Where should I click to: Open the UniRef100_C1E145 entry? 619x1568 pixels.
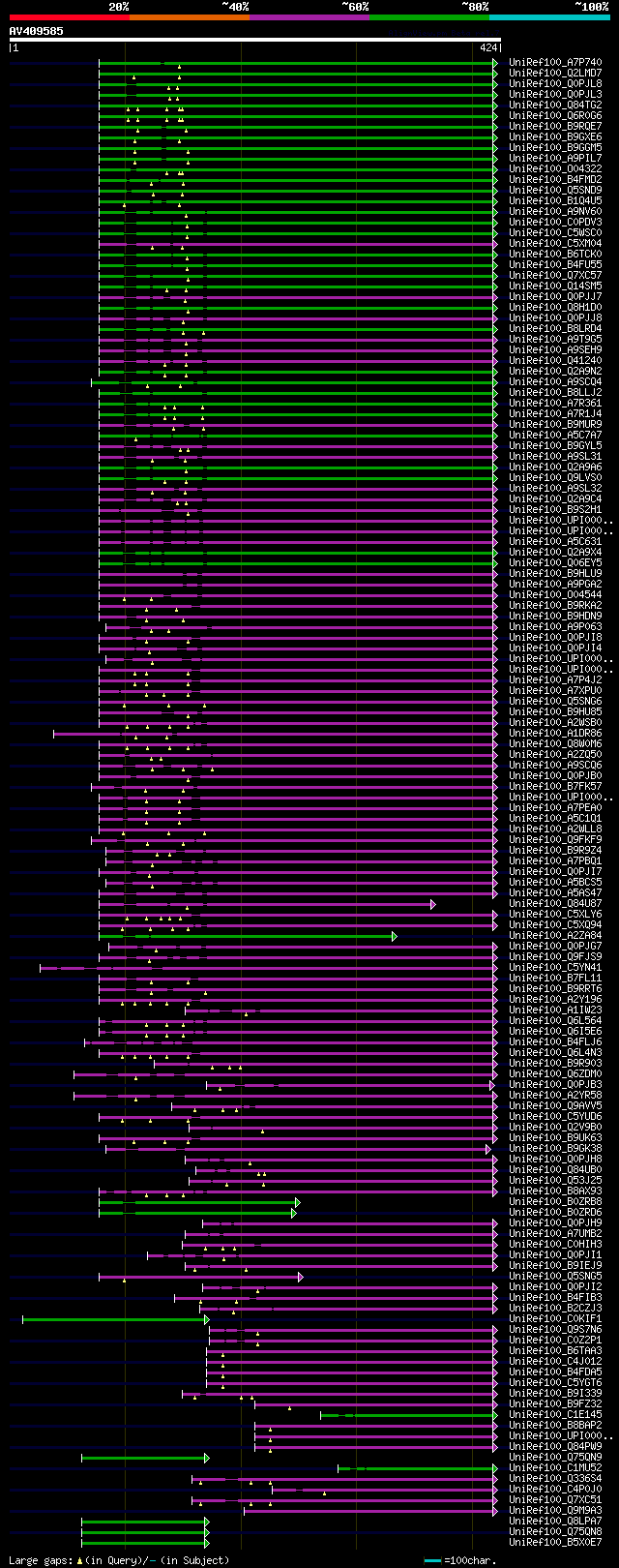pos(555,1414)
